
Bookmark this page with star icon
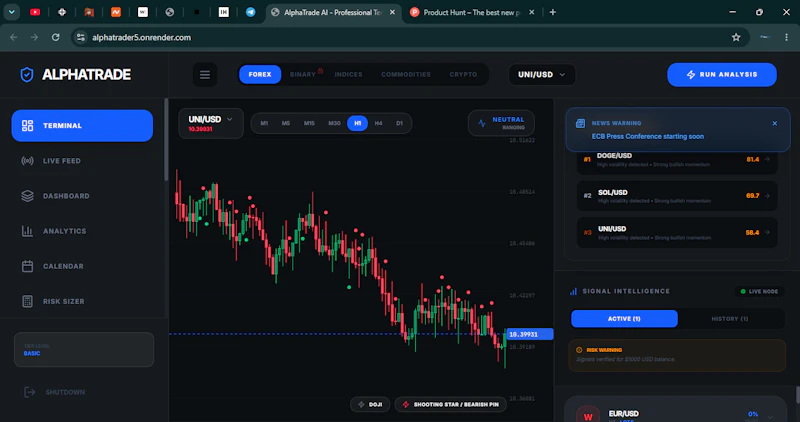tap(736, 37)
